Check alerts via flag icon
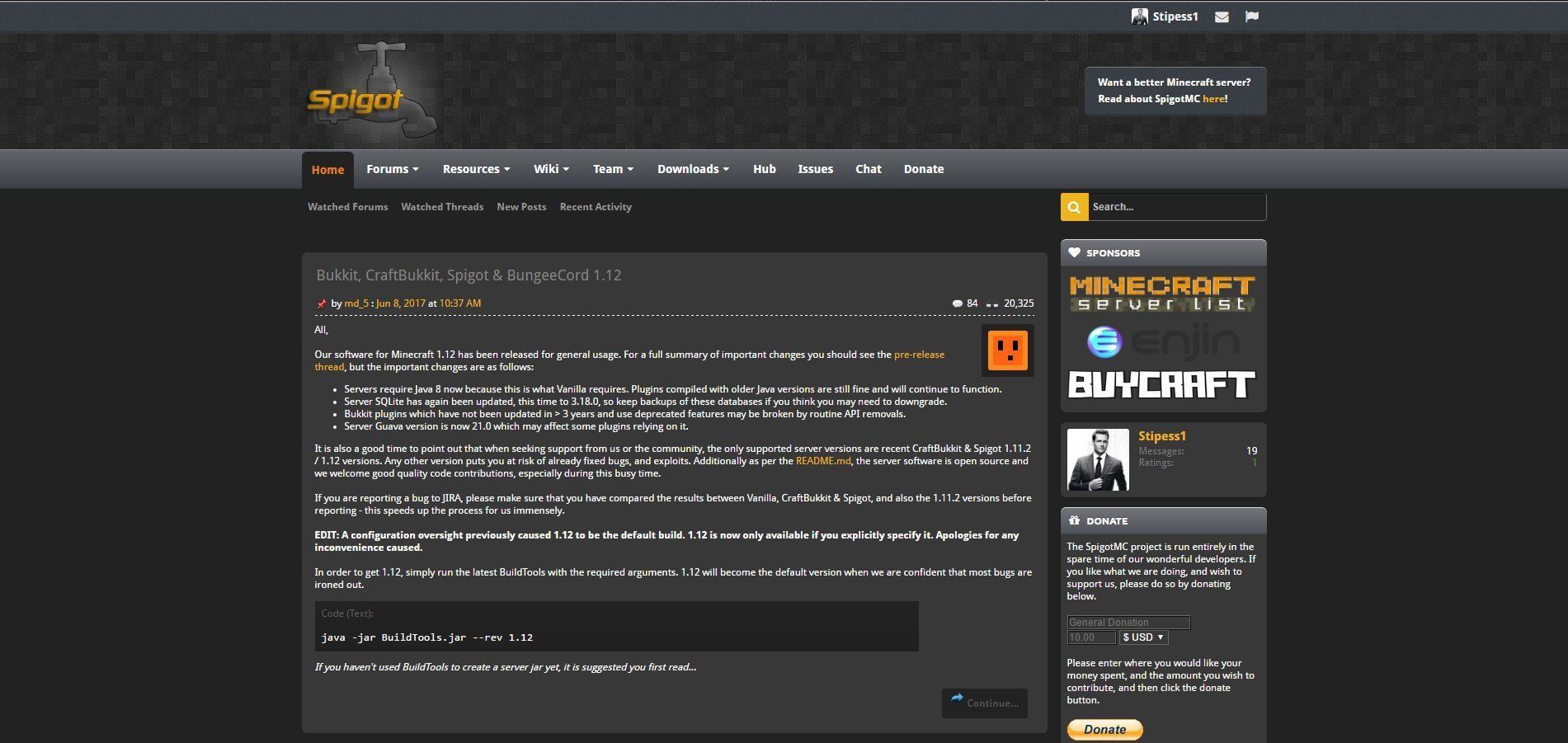Viewport: 1568px width, 743px height. coord(1252,16)
